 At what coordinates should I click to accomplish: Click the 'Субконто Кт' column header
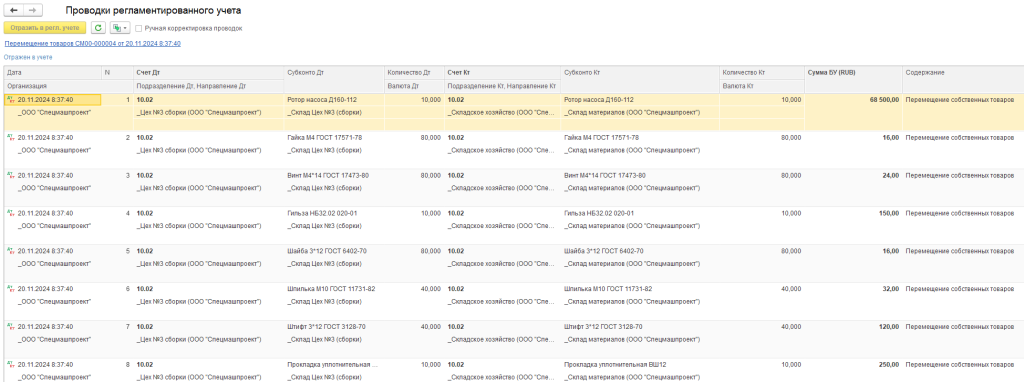pos(640,72)
